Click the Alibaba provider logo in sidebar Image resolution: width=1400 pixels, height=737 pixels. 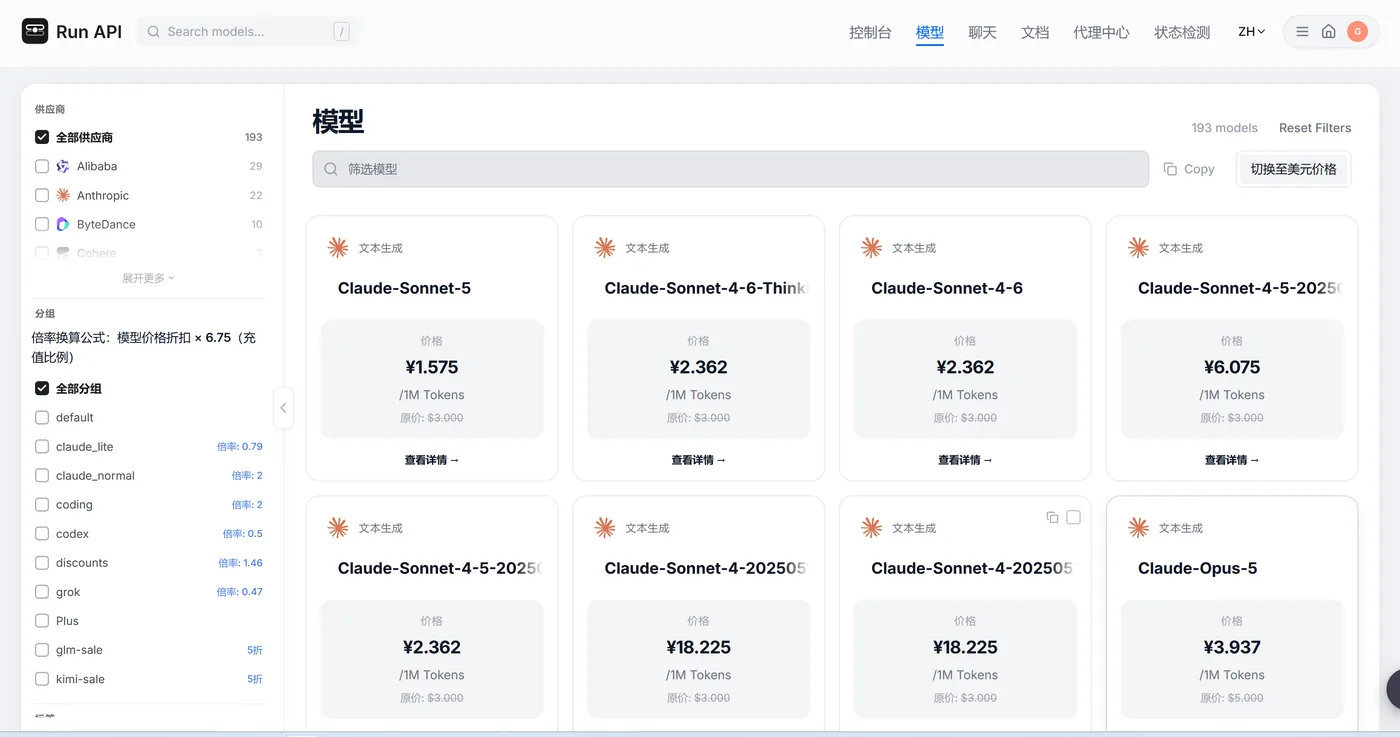(63, 166)
